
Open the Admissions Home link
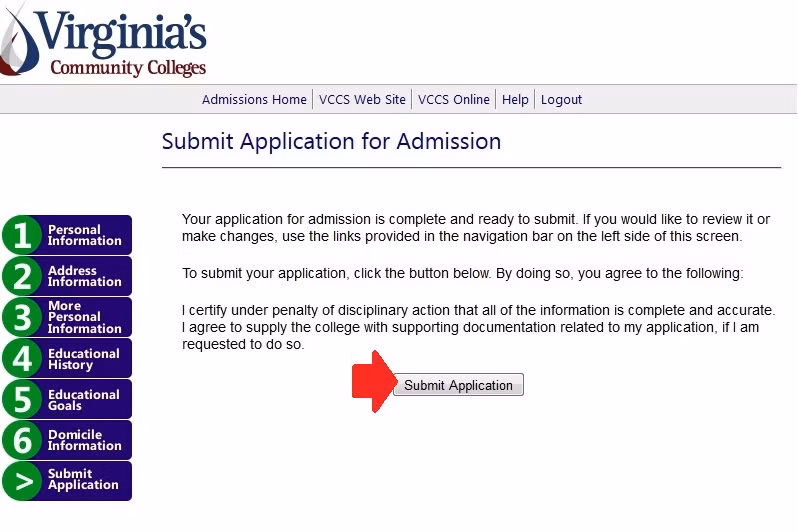click(x=254, y=100)
